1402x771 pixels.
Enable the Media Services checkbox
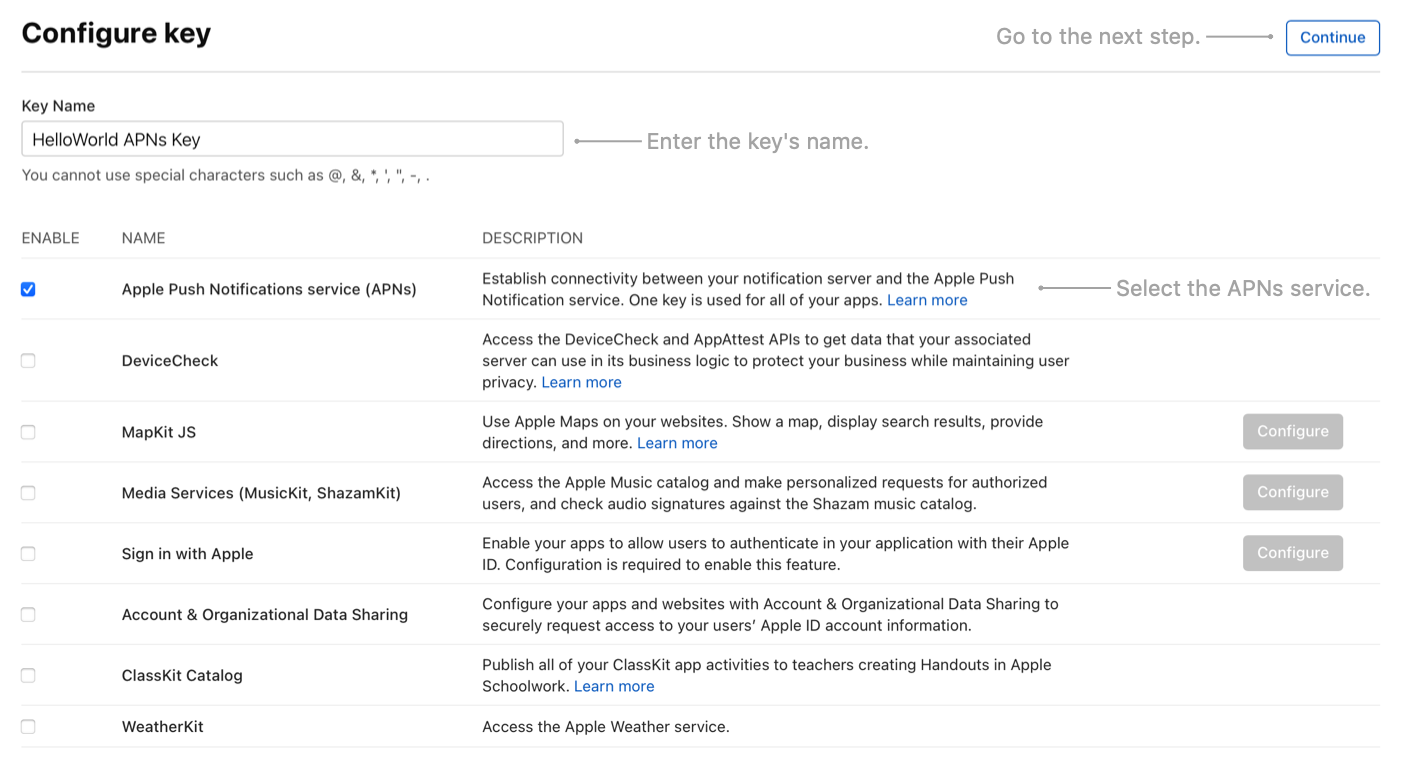[x=28, y=493]
